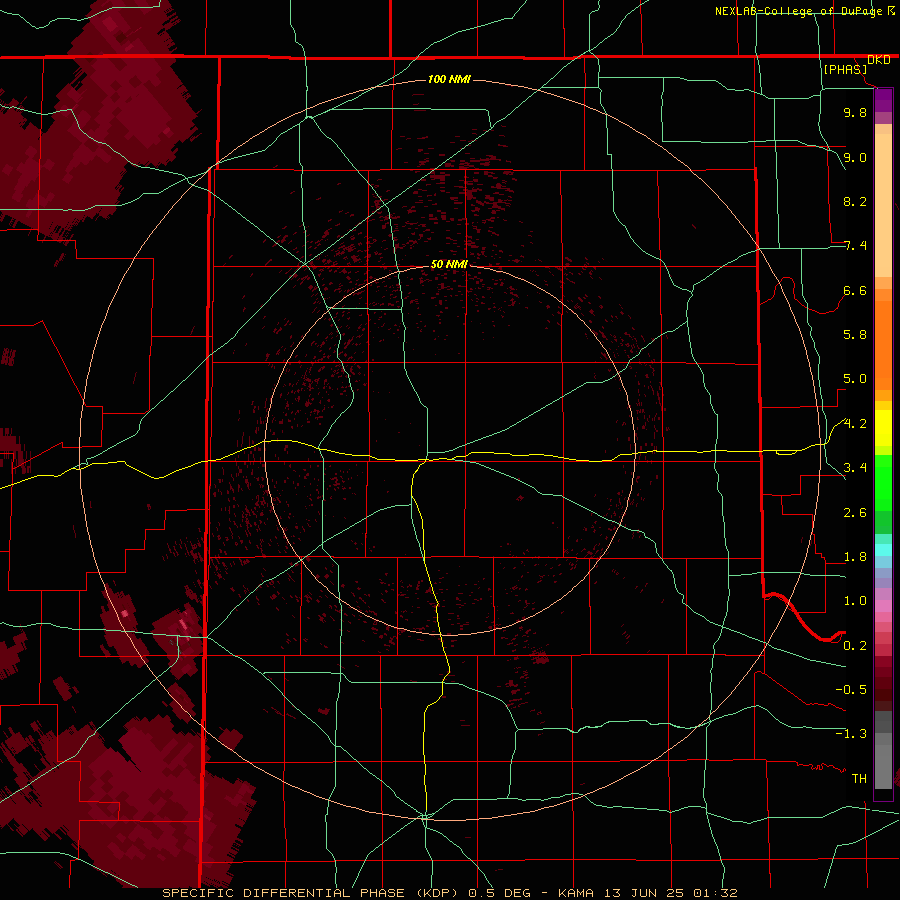
Task: Click the 13 JUN 25 date in the caption
Action: pos(644,893)
